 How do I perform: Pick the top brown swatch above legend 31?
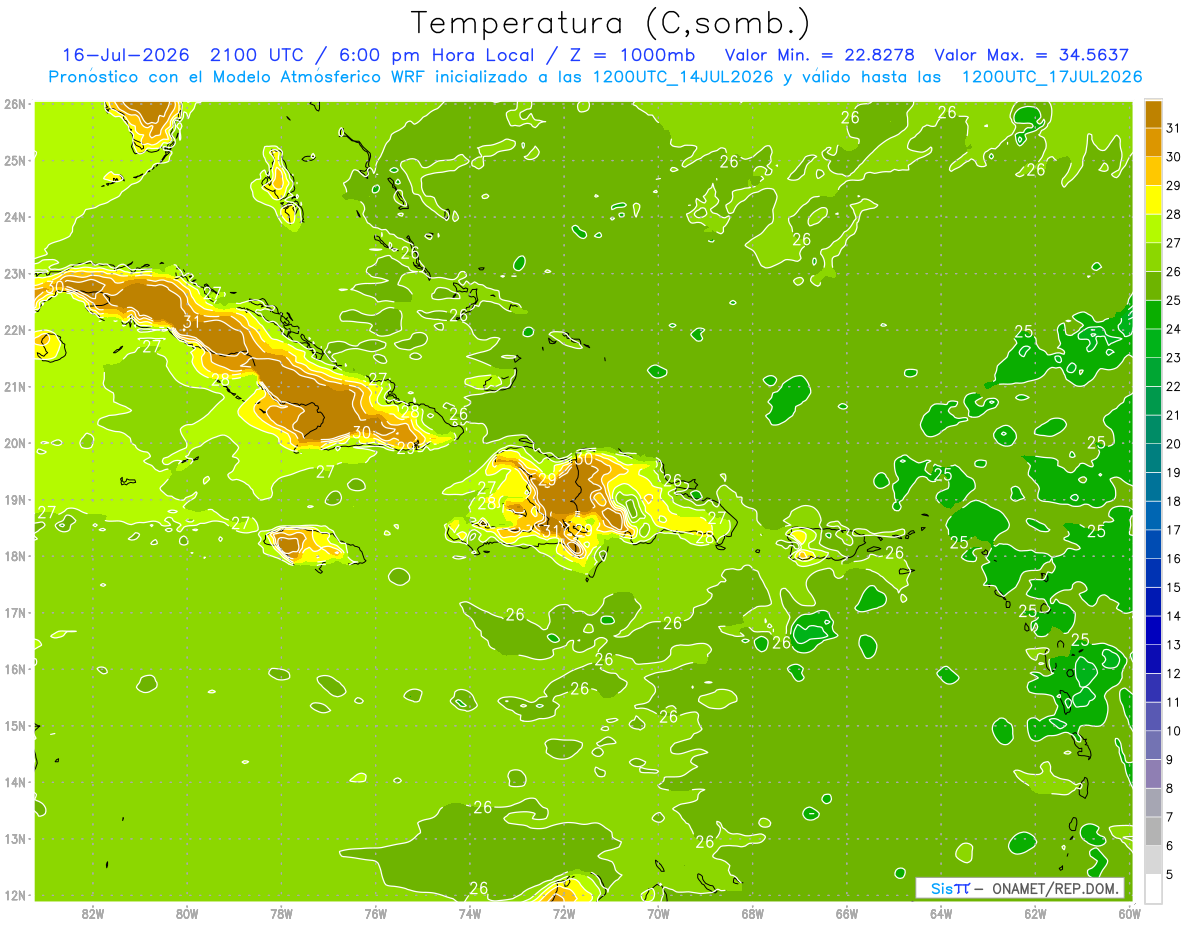1153,114
